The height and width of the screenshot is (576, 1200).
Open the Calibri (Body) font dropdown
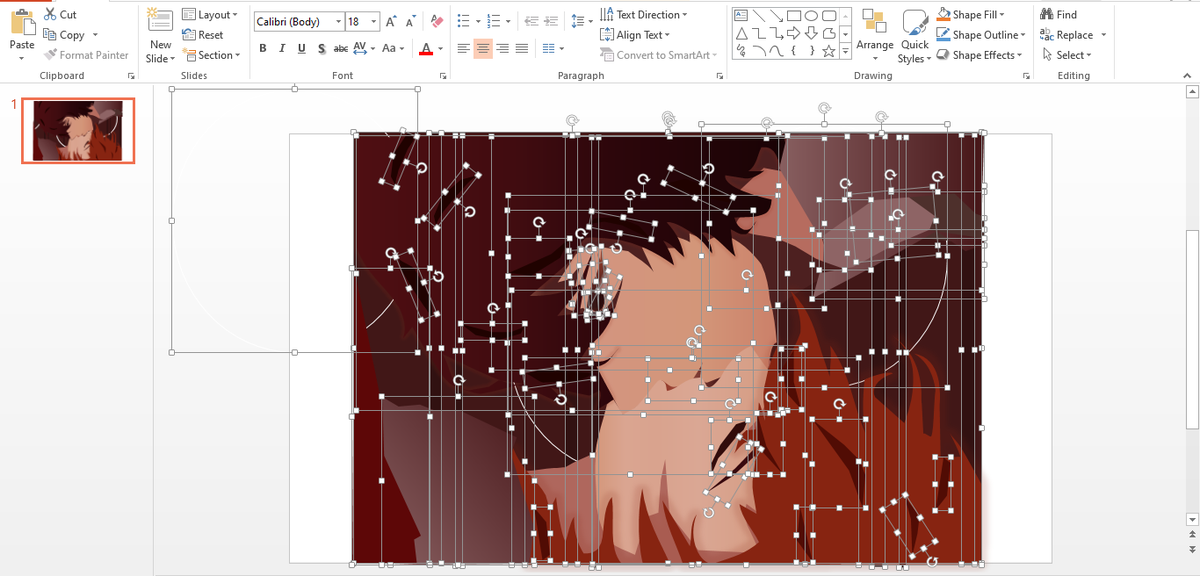[338, 21]
